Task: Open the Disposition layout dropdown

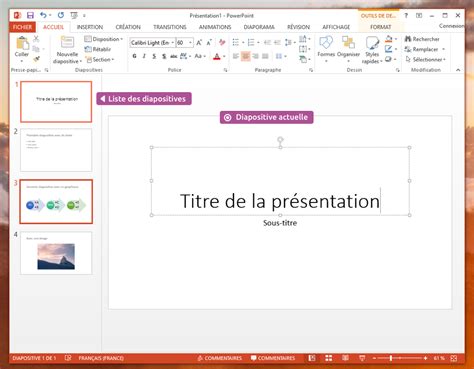Action: click(x=103, y=39)
